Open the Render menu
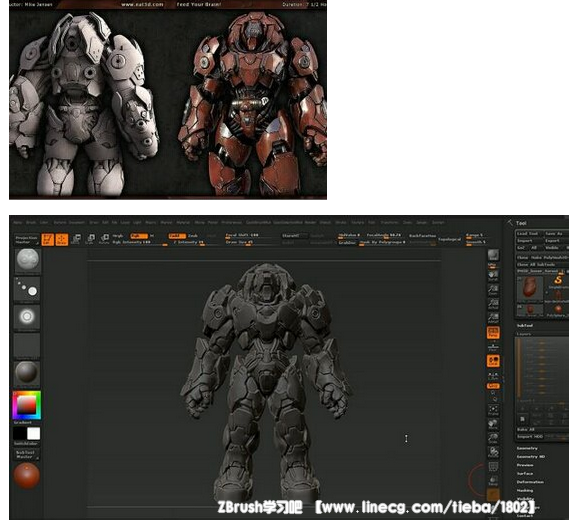Viewport: 572px width, 524px height. coord(310,222)
